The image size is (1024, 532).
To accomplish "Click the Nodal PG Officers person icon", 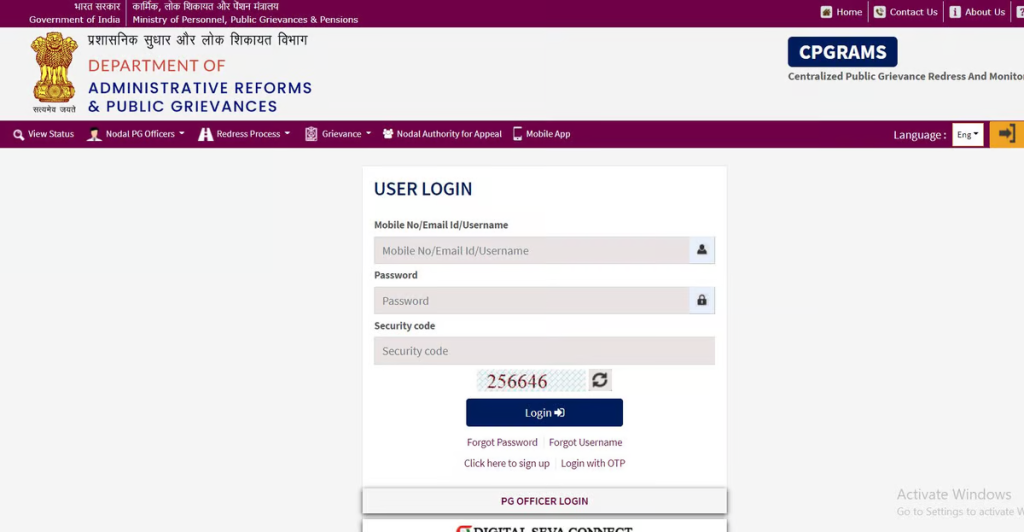I will [94, 134].
